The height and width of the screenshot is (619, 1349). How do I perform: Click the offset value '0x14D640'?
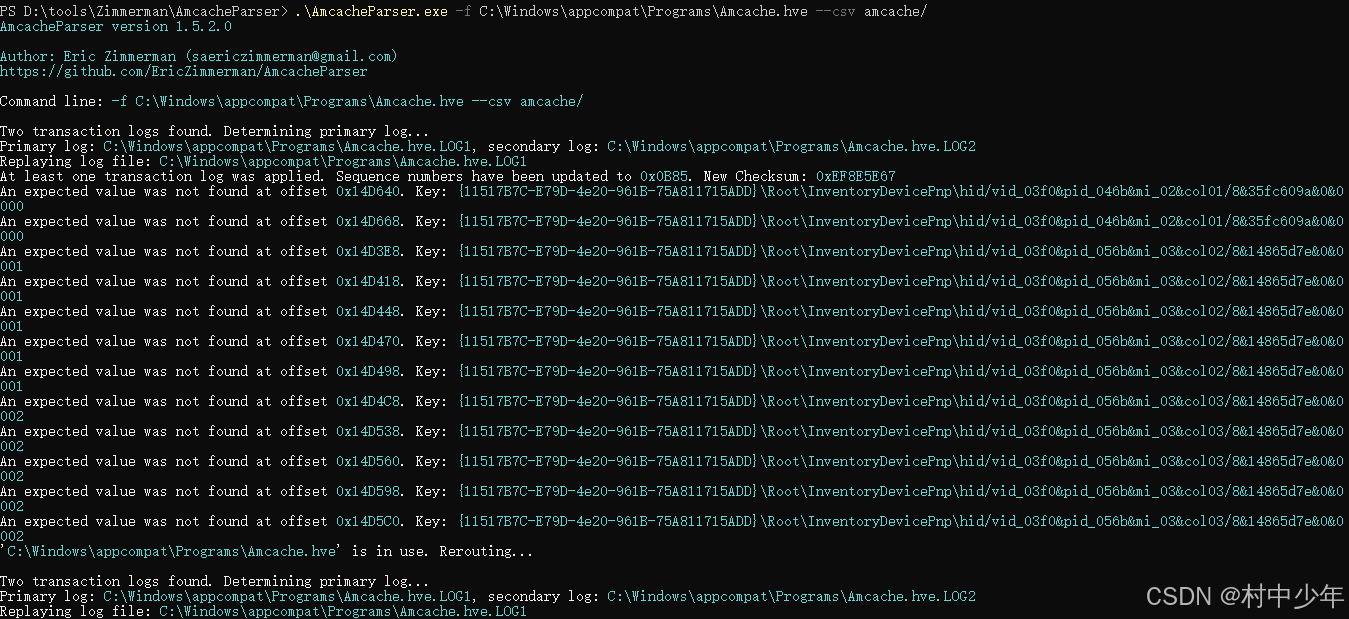pos(368,192)
